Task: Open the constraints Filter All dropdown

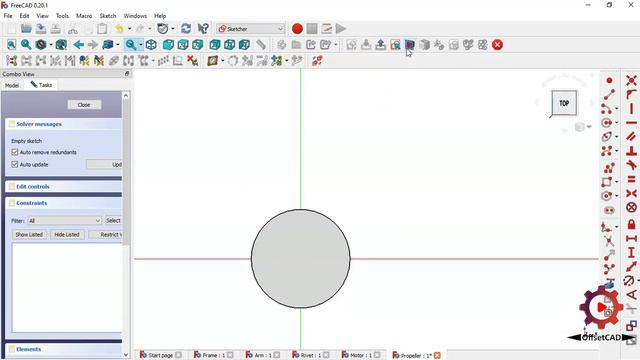Action: 64,220
